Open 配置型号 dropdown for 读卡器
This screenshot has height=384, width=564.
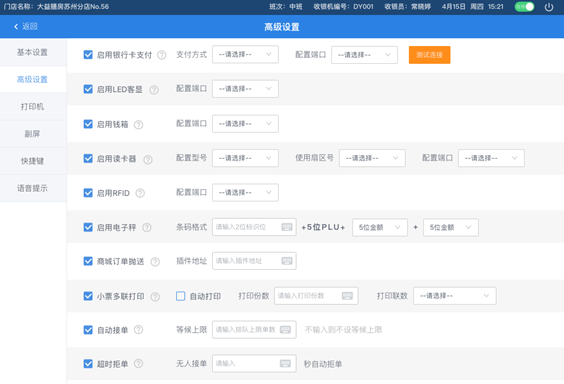tap(245, 158)
